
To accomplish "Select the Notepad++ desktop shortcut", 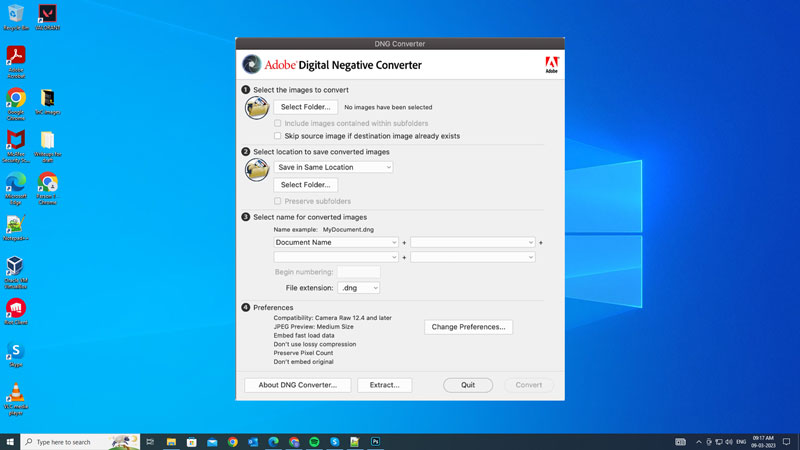I will click(16, 228).
